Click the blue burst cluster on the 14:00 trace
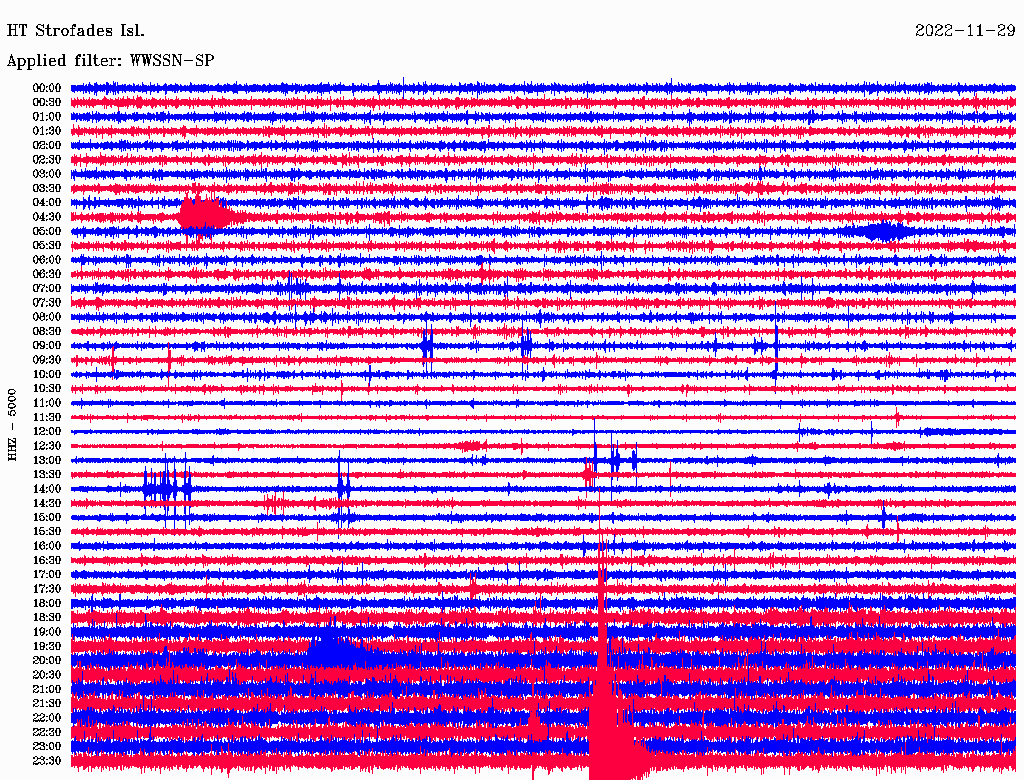 (168, 489)
